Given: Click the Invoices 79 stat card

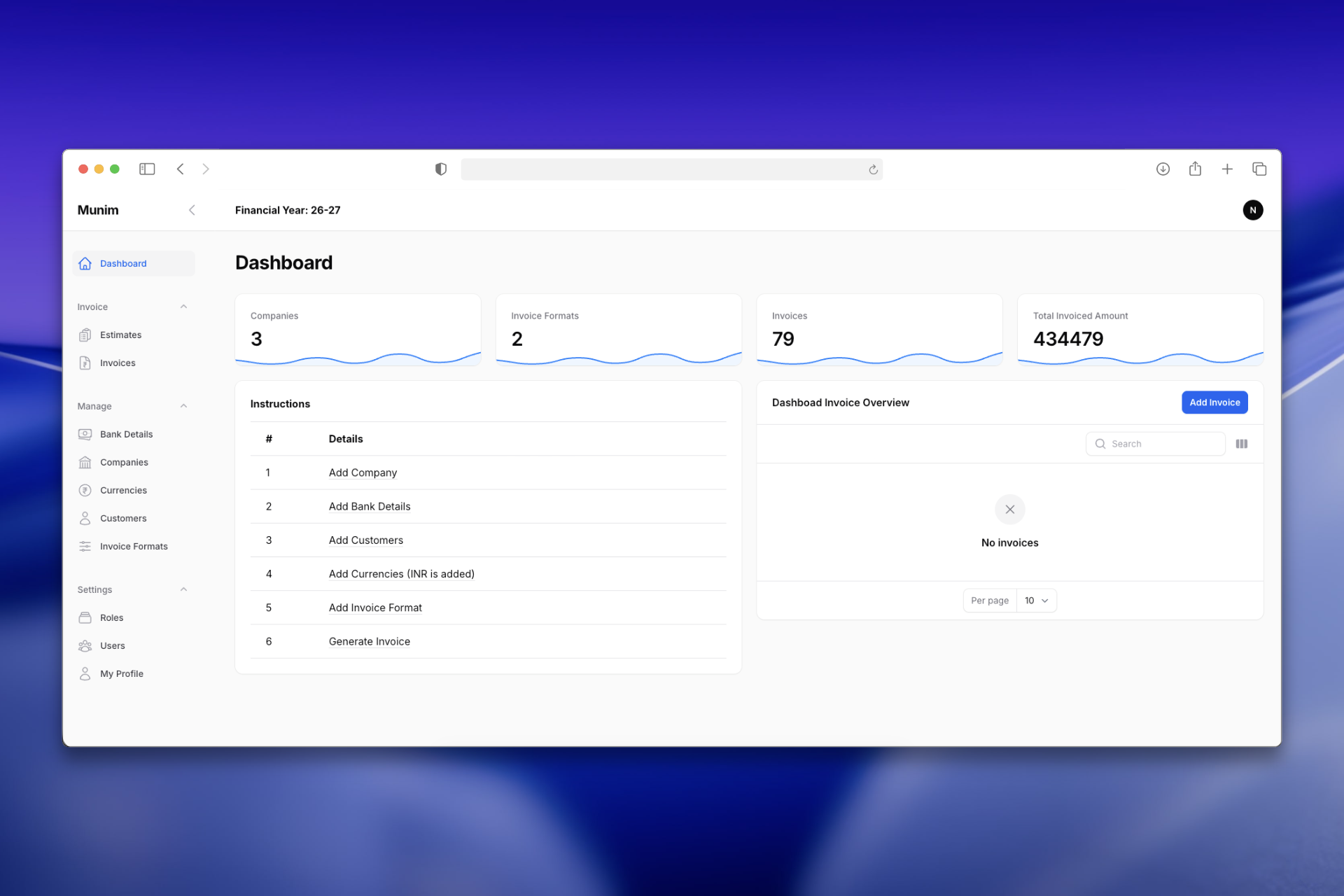Looking at the screenshot, I should coord(879,330).
